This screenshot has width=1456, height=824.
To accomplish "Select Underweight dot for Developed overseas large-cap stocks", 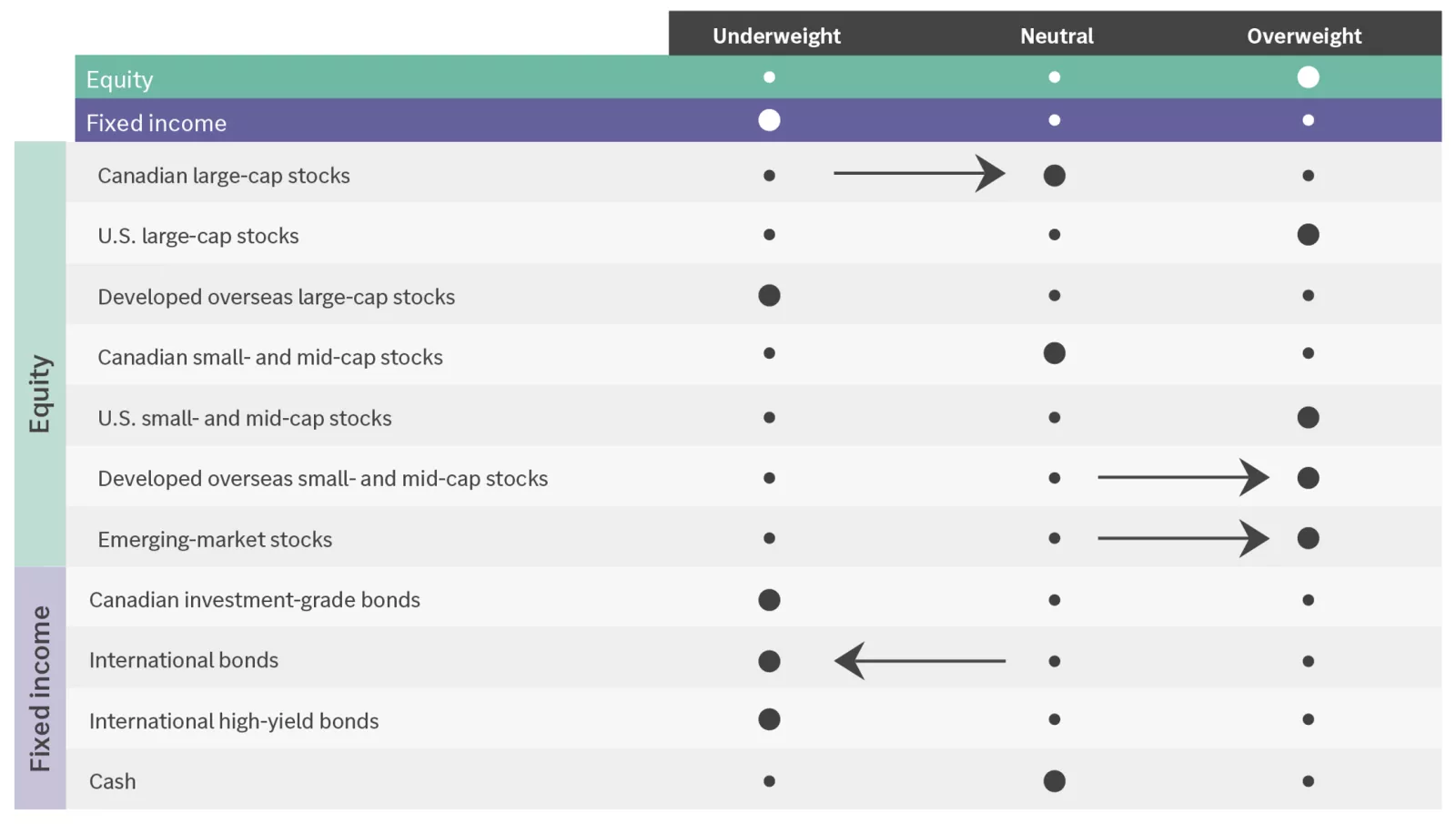I will pyautogui.click(x=769, y=295).
